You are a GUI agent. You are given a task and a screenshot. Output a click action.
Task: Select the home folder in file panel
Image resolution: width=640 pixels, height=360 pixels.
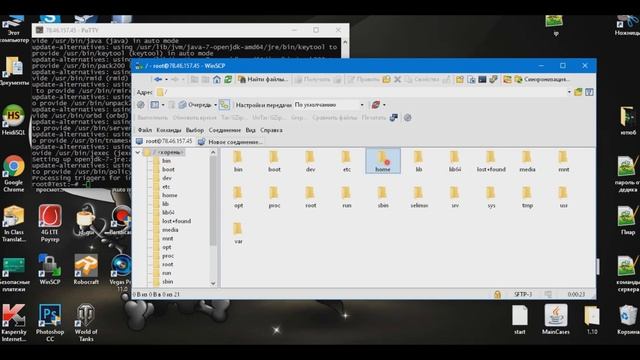[x=383, y=160]
